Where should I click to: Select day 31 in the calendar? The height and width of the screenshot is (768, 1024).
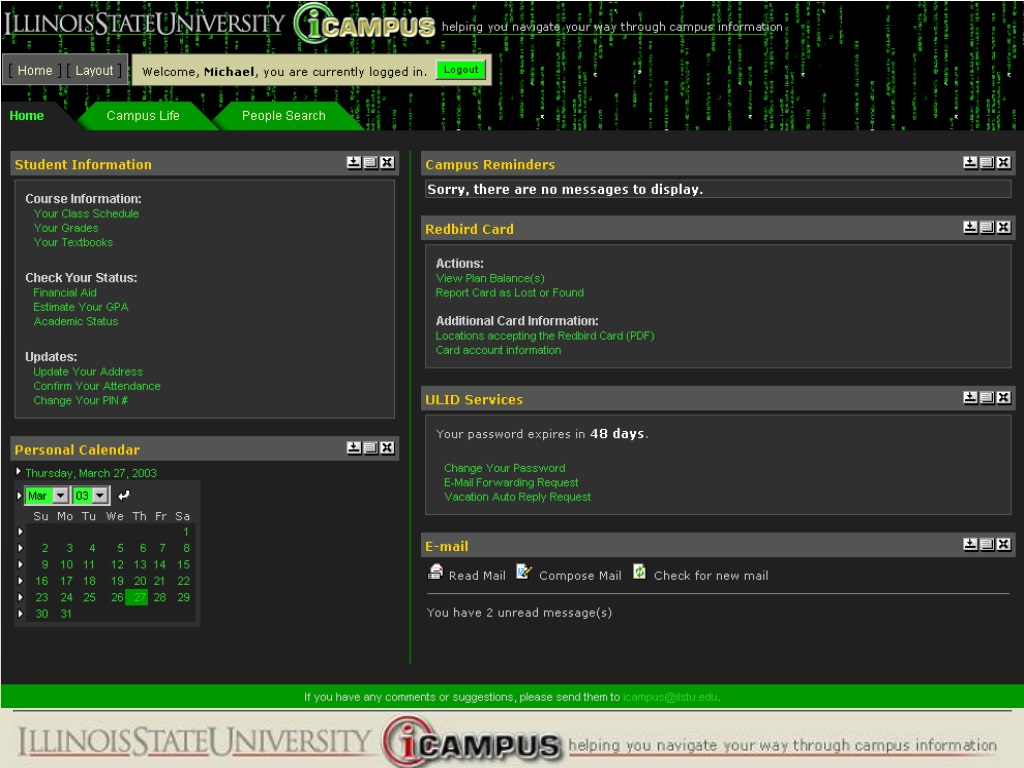66,613
